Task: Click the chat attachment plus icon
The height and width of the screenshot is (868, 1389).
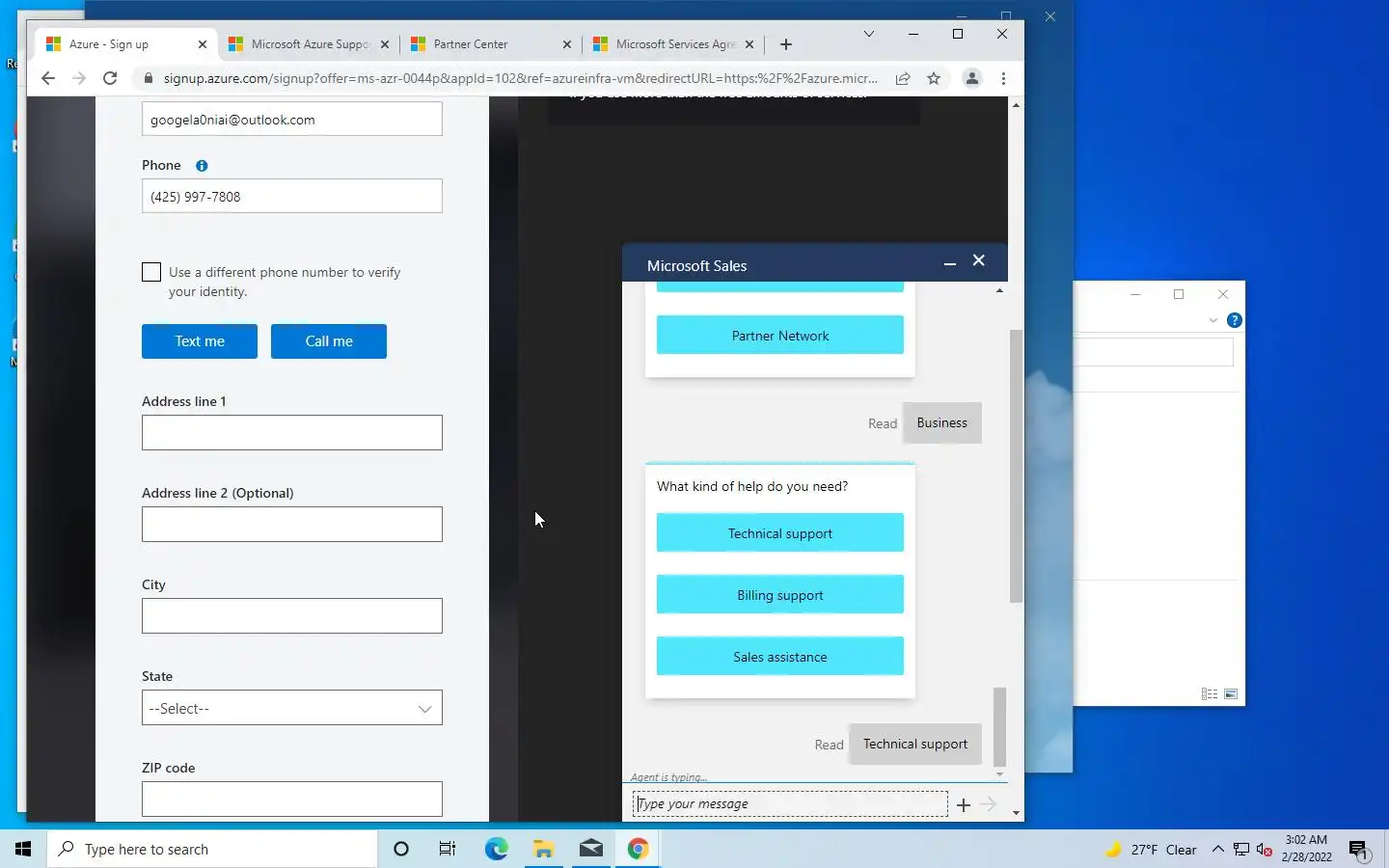Action: click(x=964, y=805)
